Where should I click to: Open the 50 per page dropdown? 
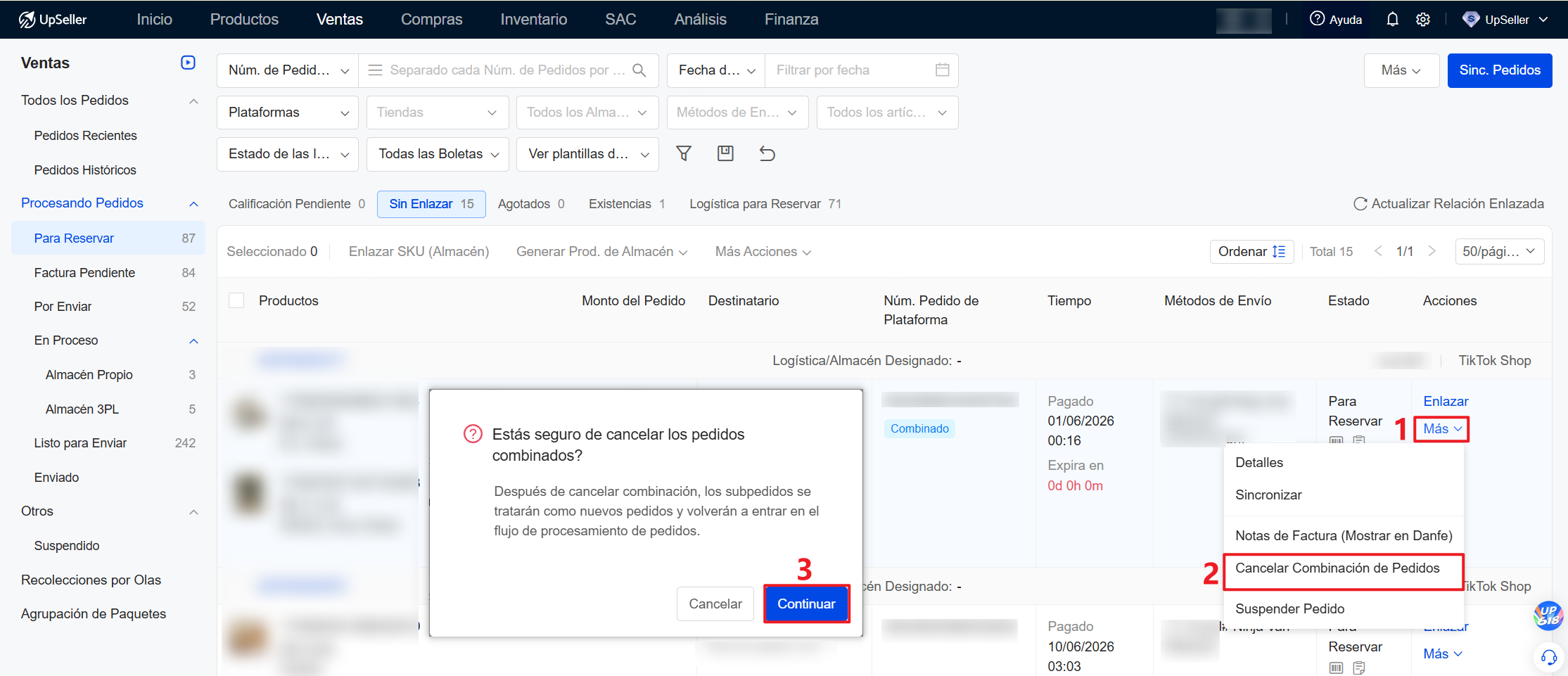(1499, 252)
